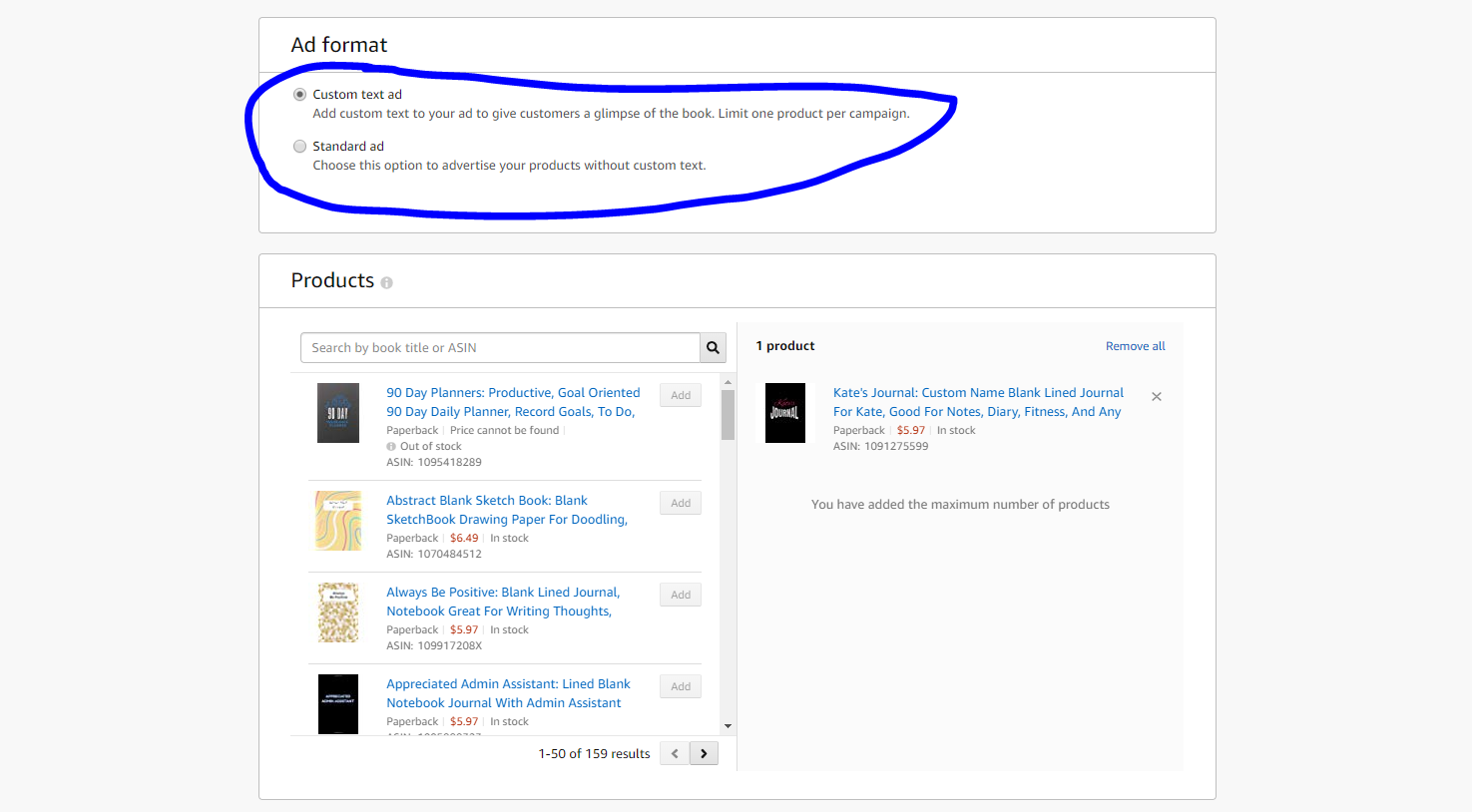Screen dimensions: 1472x812
Task: Click the Always Be Positive cover thumbnail
Action: (338, 612)
